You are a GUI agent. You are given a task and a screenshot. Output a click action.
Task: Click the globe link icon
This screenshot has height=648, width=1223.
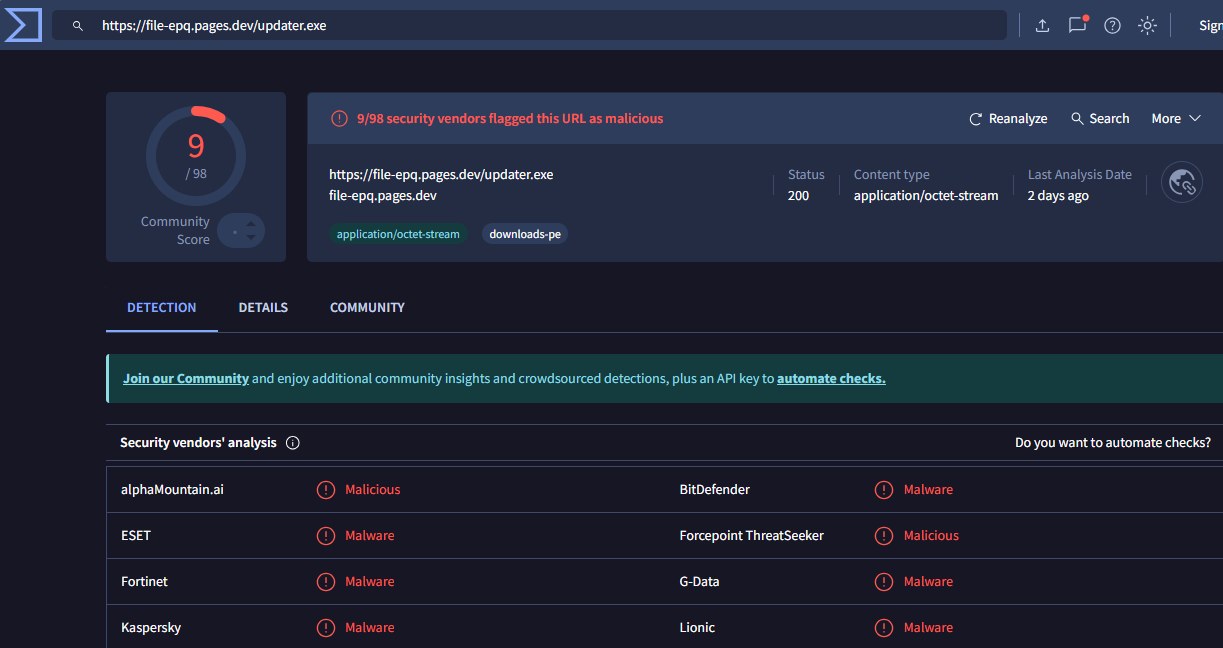tap(1182, 183)
